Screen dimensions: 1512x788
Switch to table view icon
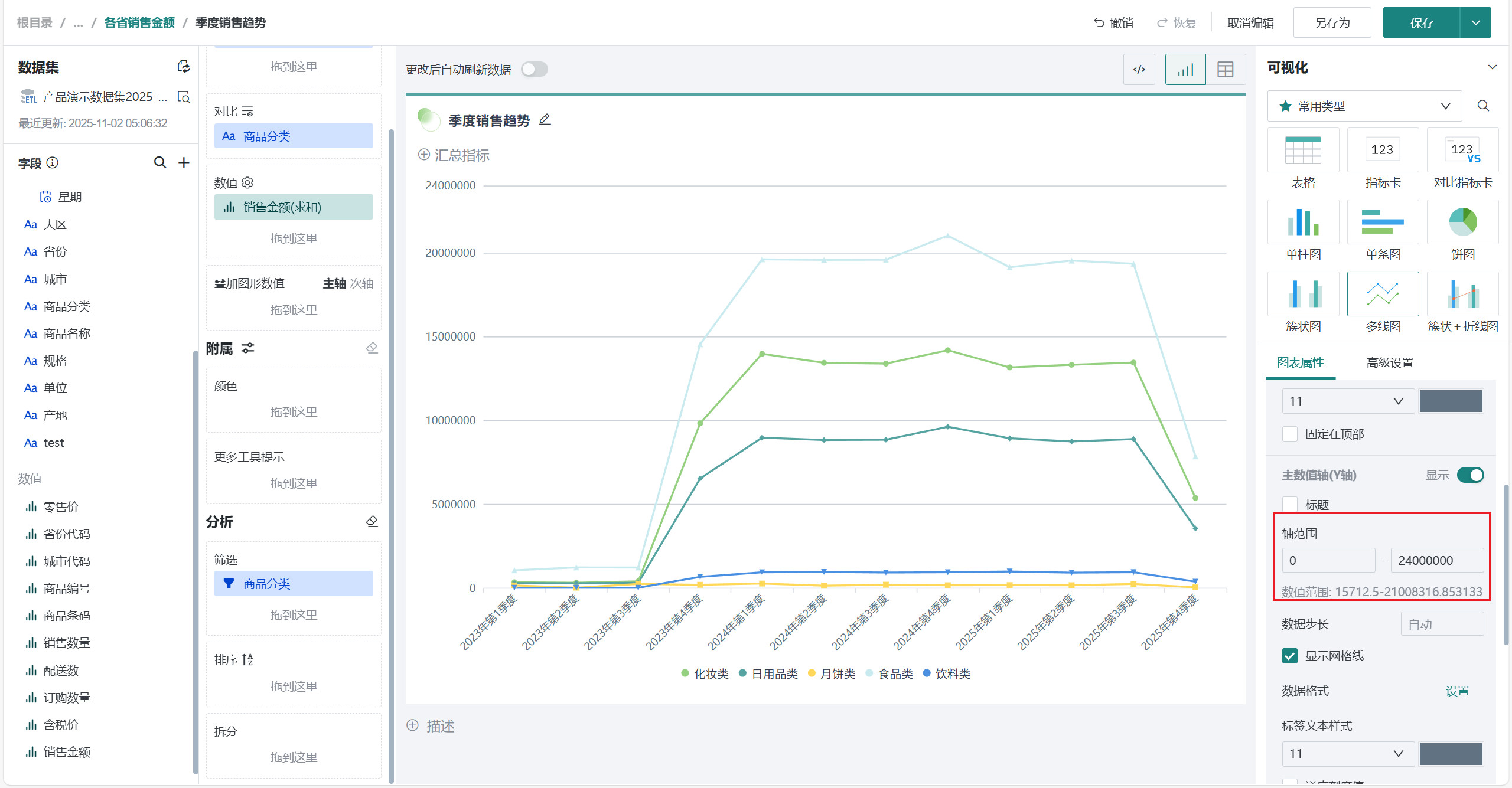pos(1225,70)
